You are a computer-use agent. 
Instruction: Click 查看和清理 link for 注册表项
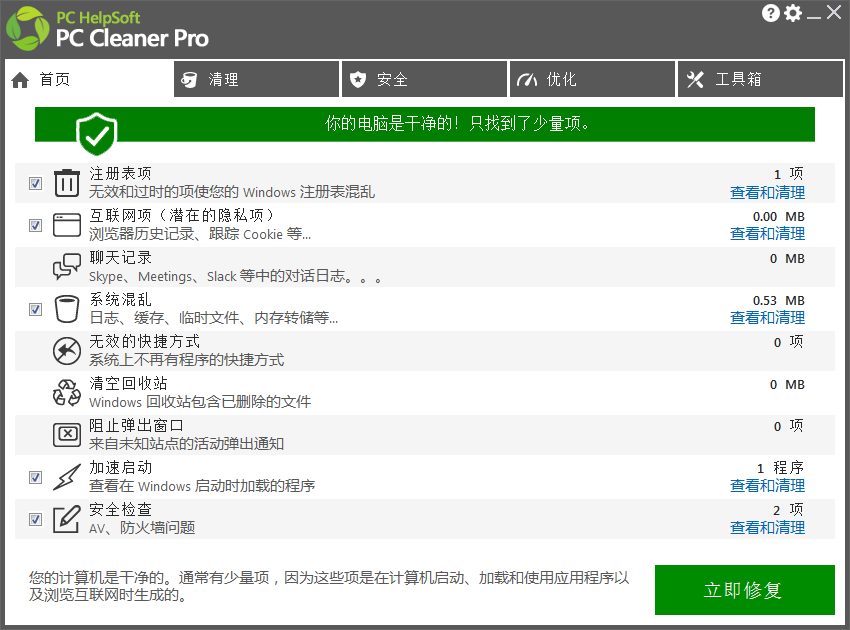(x=767, y=192)
